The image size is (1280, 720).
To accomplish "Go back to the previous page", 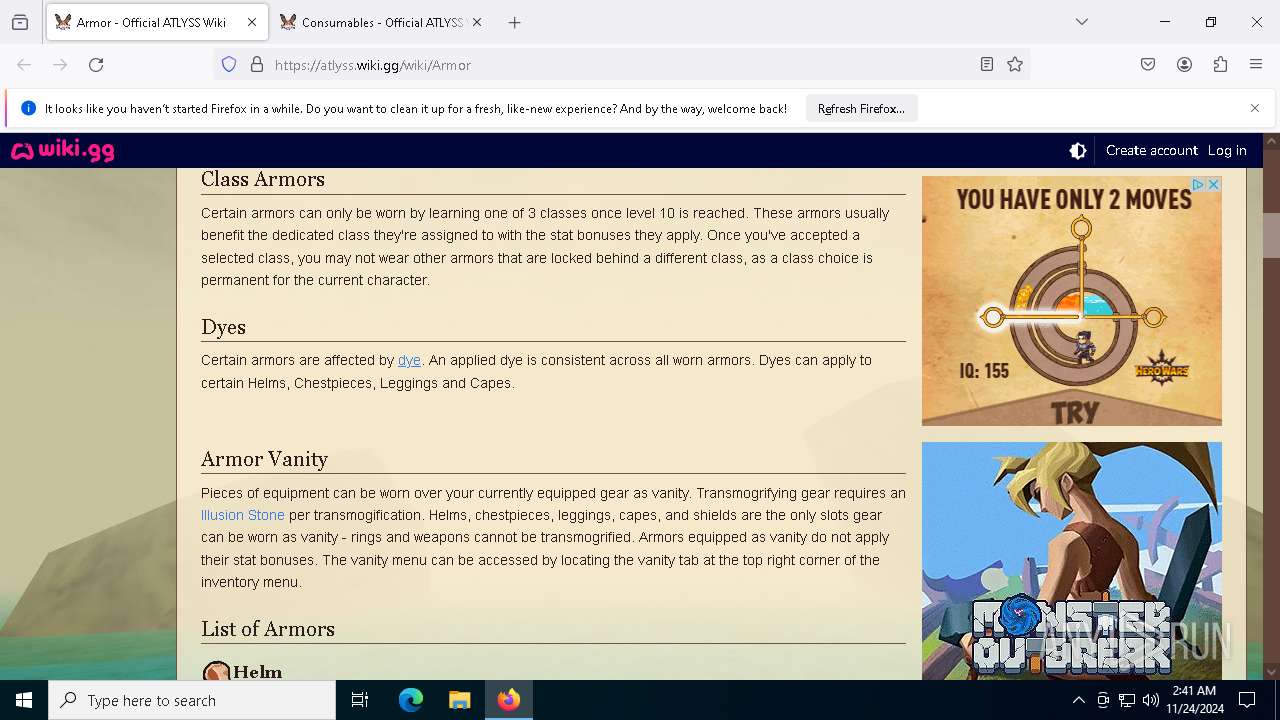I will 24,65.
